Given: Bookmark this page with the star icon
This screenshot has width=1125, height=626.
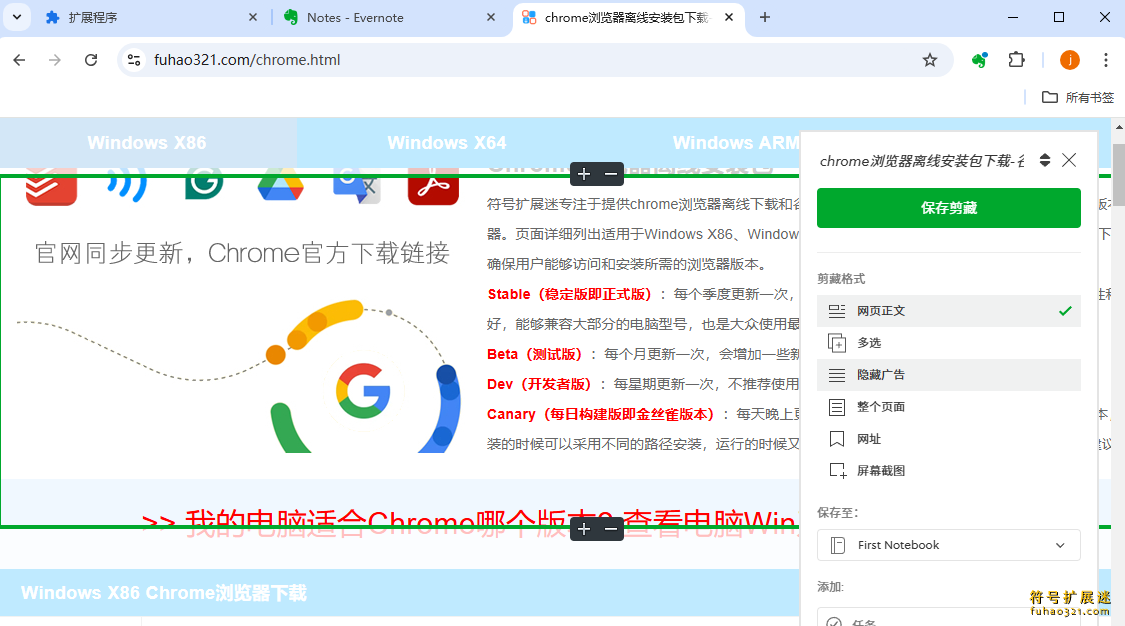Looking at the screenshot, I should coord(930,60).
